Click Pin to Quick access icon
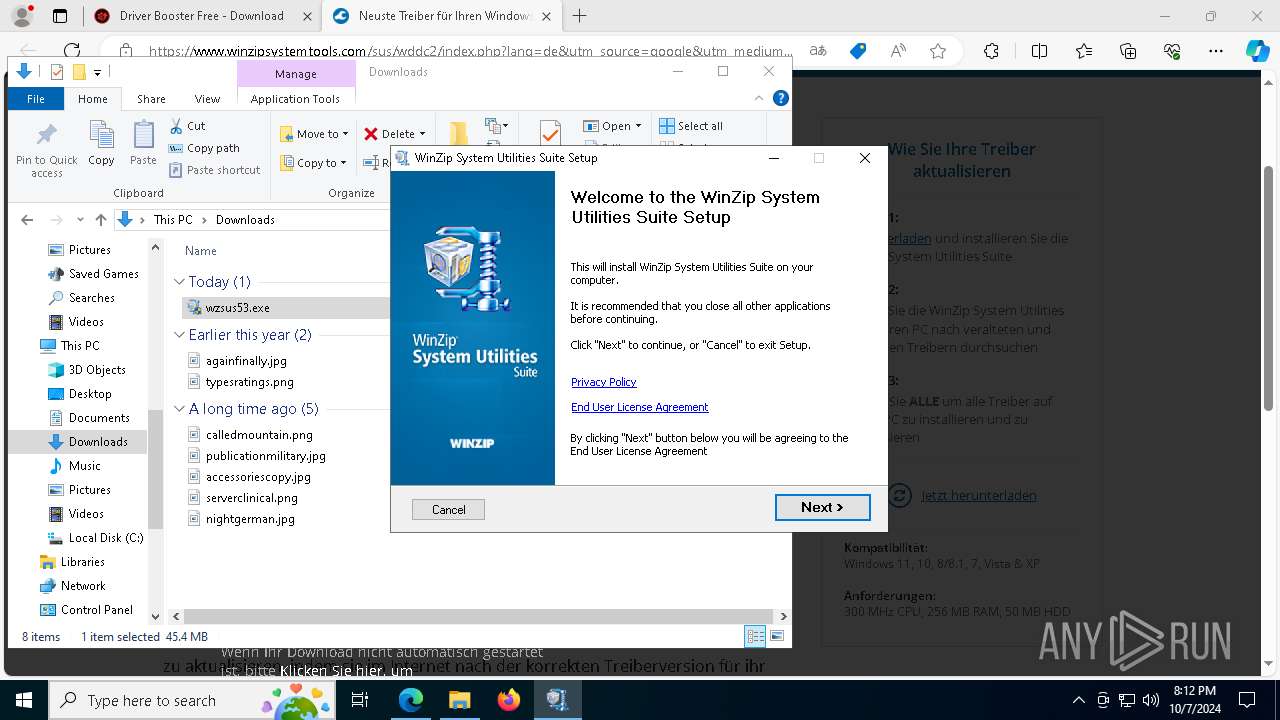The width and height of the screenshot is (1280, 720). 46,150
